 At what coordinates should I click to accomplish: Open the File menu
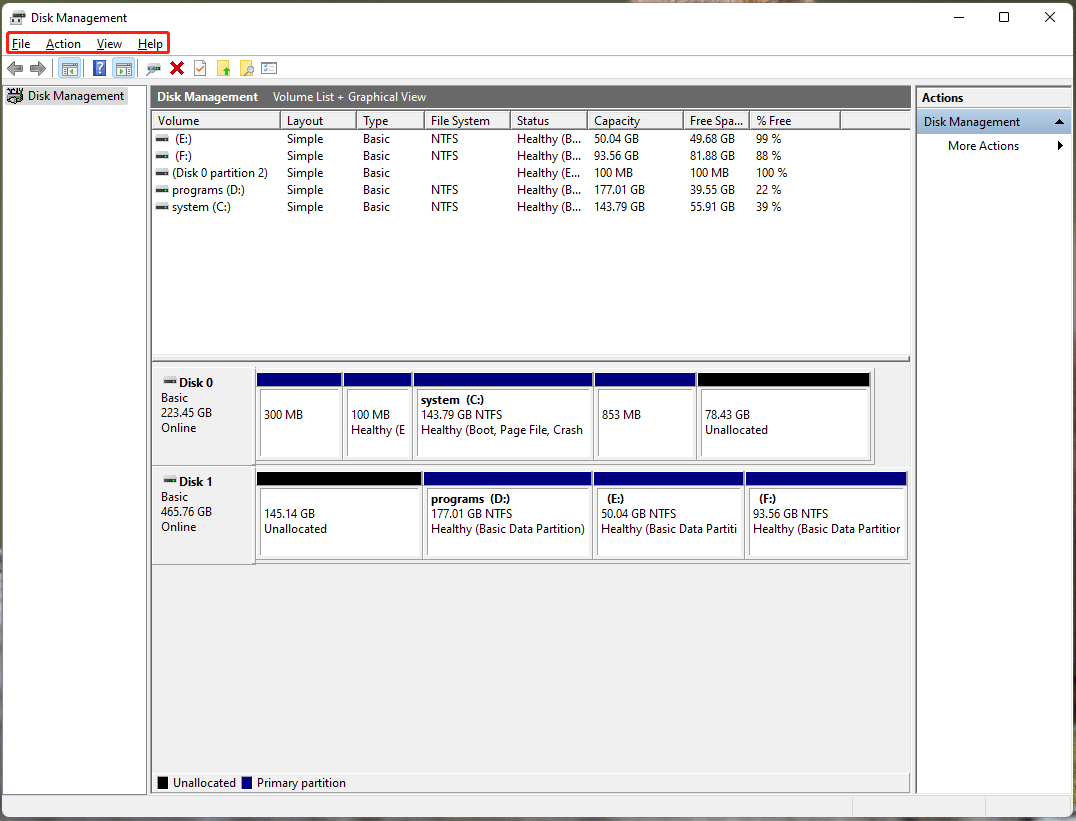21,44
